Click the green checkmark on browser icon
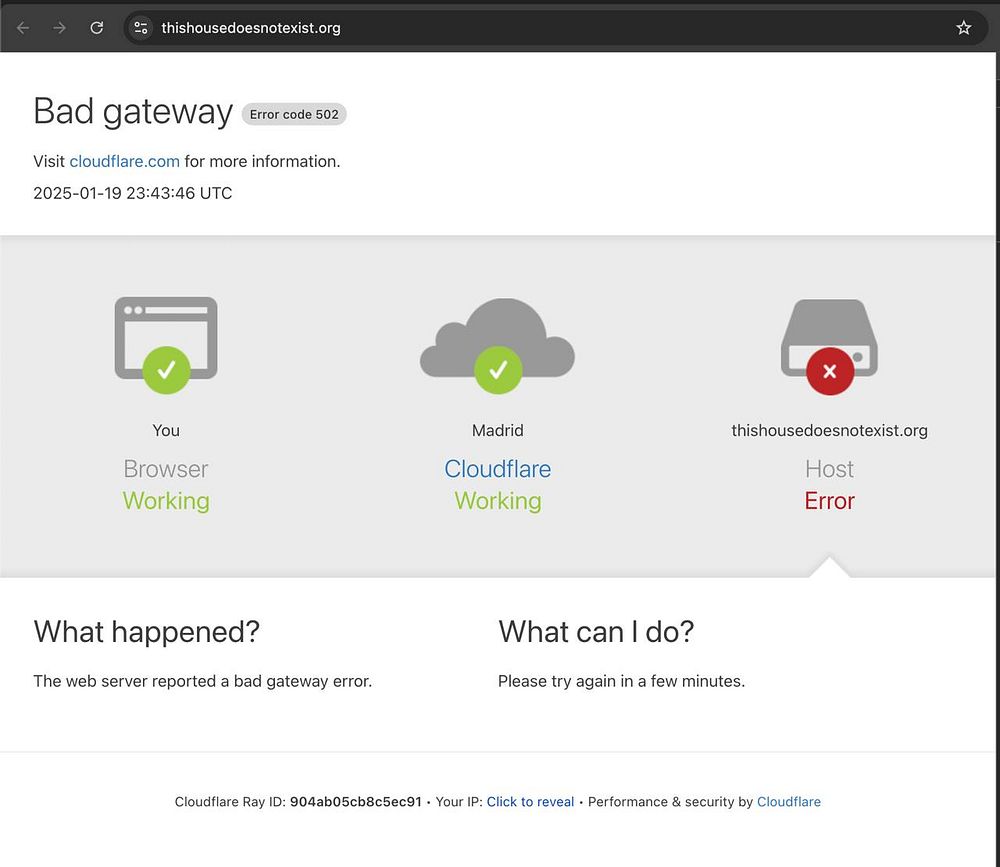The image size is (1000, 867). [x=166, y=370]
